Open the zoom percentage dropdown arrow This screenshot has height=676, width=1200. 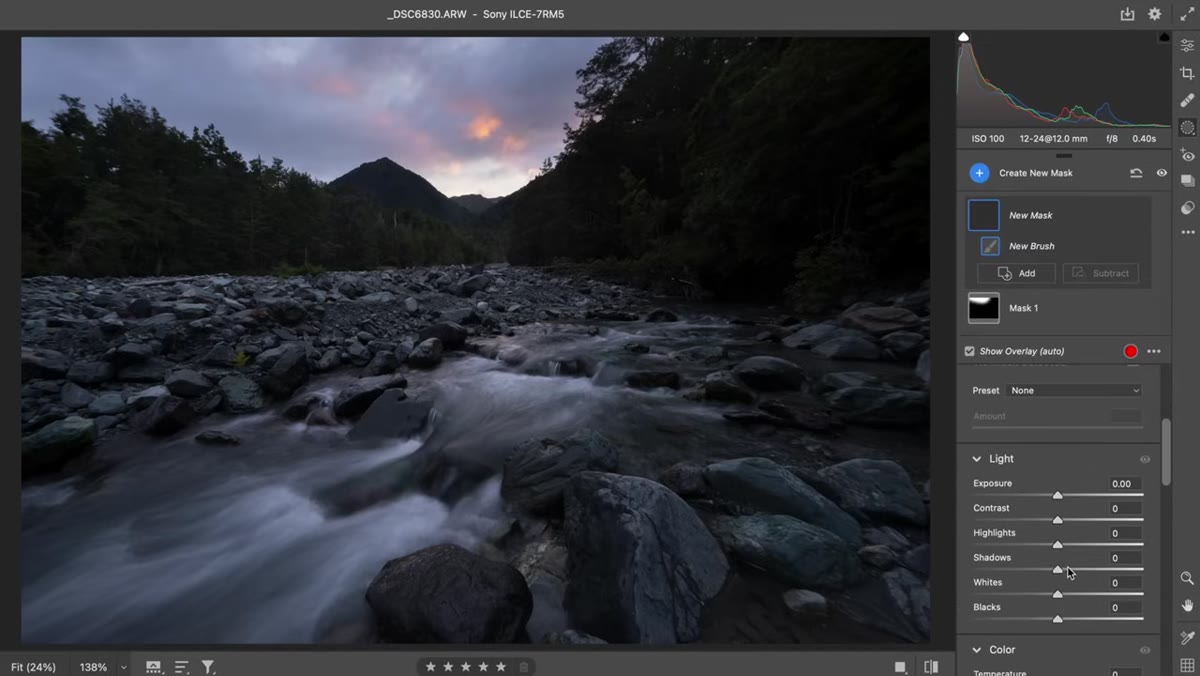(x=124, y=667)
